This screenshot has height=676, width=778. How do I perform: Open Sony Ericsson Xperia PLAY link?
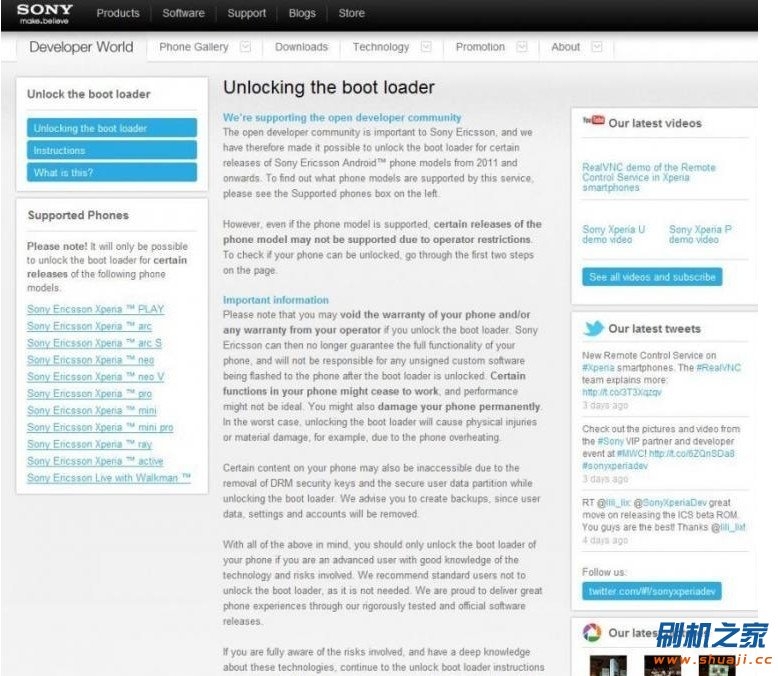pyautogui.click(x=95, y=309)
